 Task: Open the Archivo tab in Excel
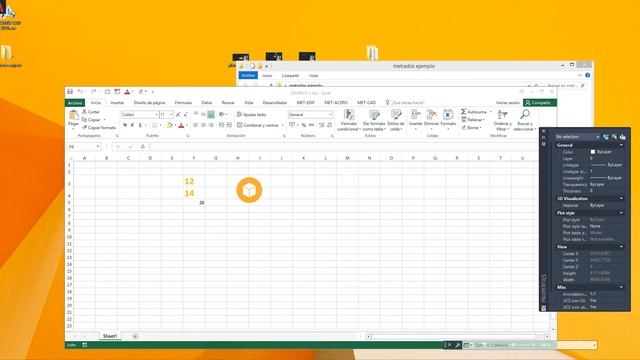[75, 103]
